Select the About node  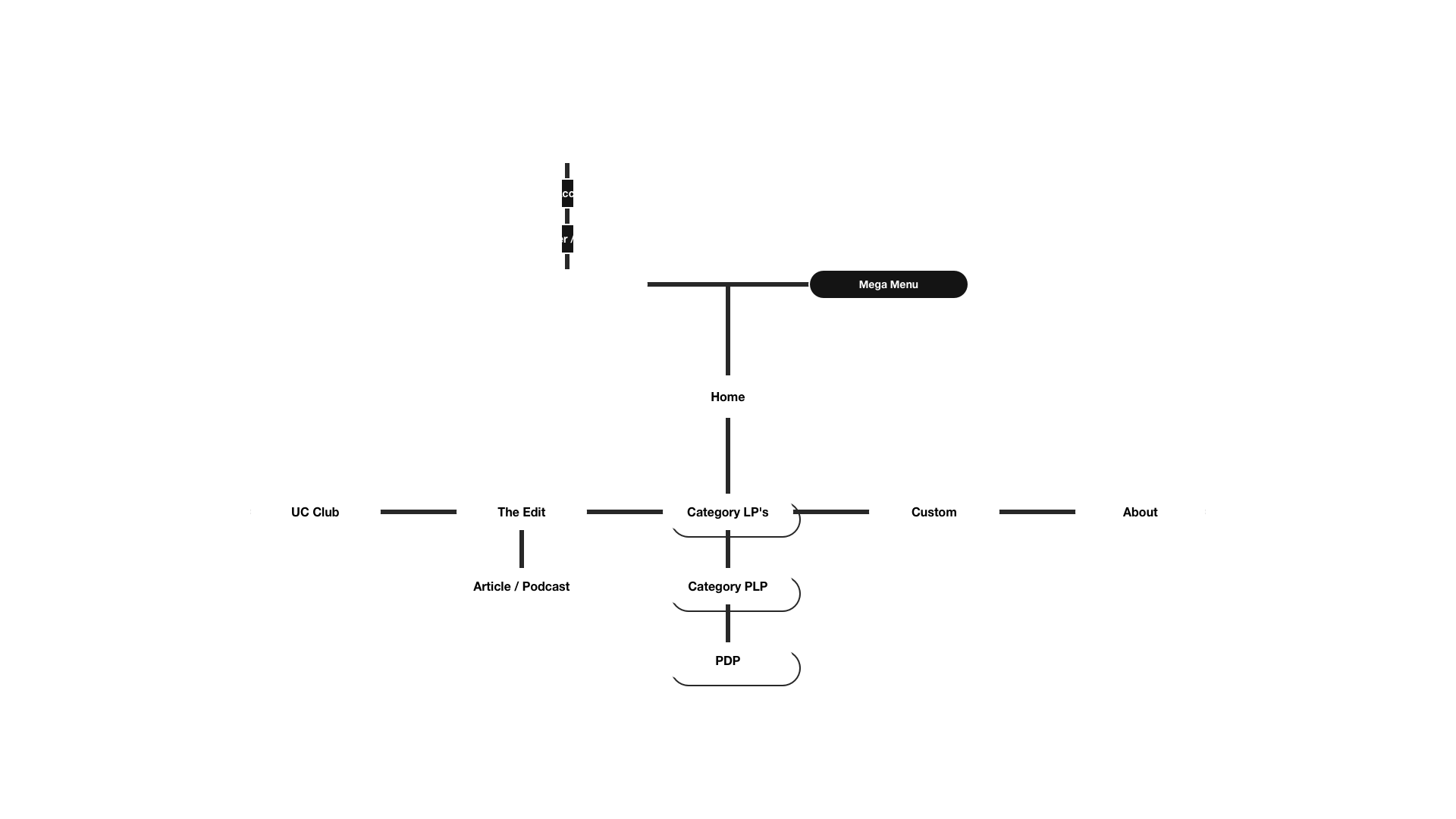point(1140,511)
